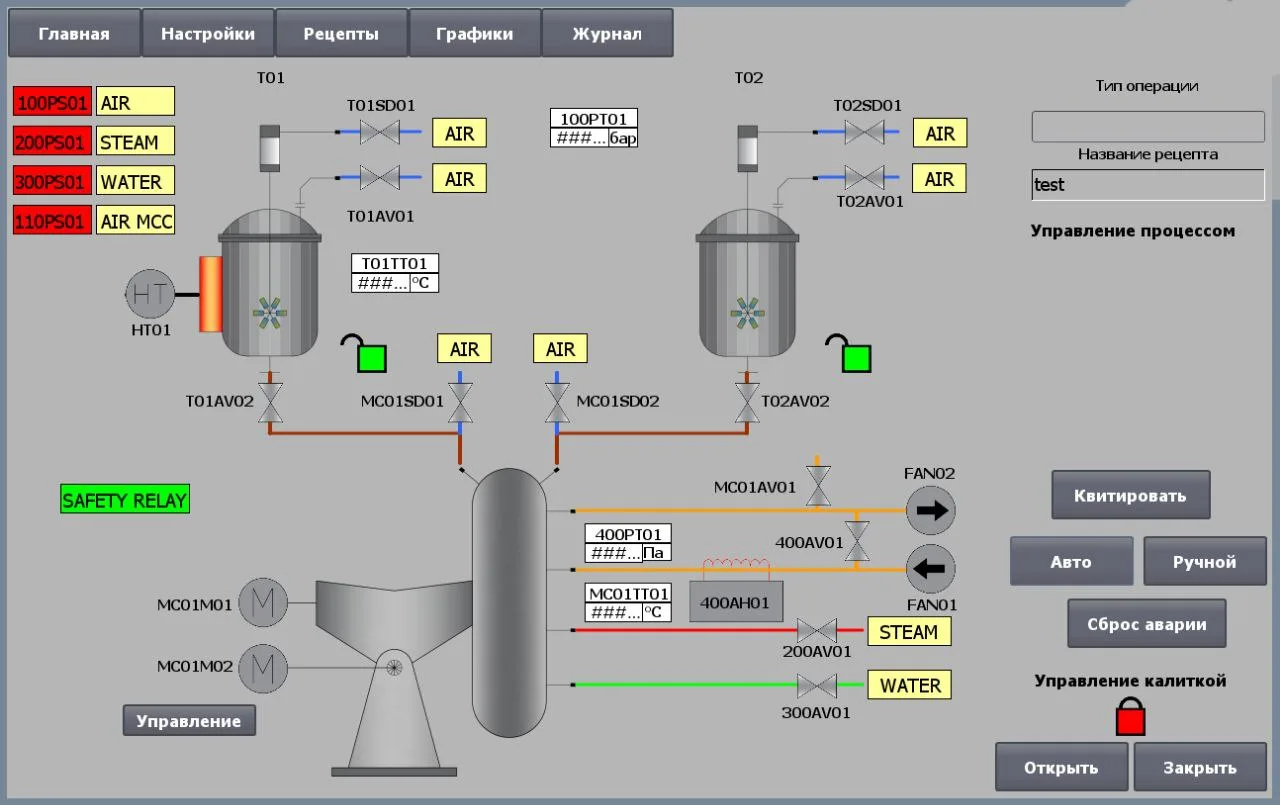Click the T01SD01 valve symbol
The width and height of the screenshot is (1280, 805).
coord(380,131)
